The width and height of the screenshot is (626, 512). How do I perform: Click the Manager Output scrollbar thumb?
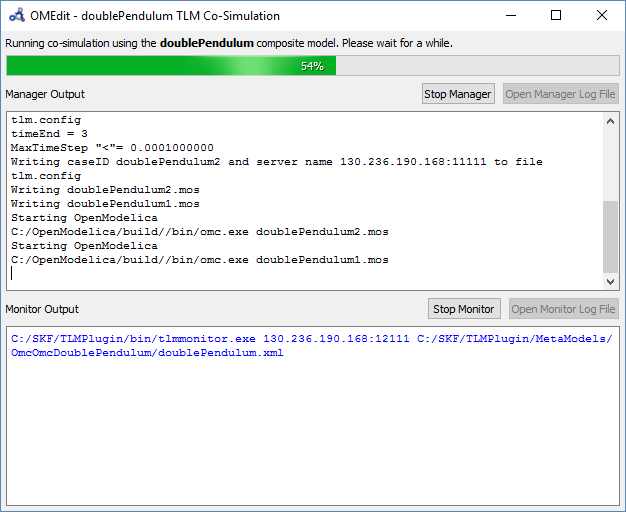point(610,235)
